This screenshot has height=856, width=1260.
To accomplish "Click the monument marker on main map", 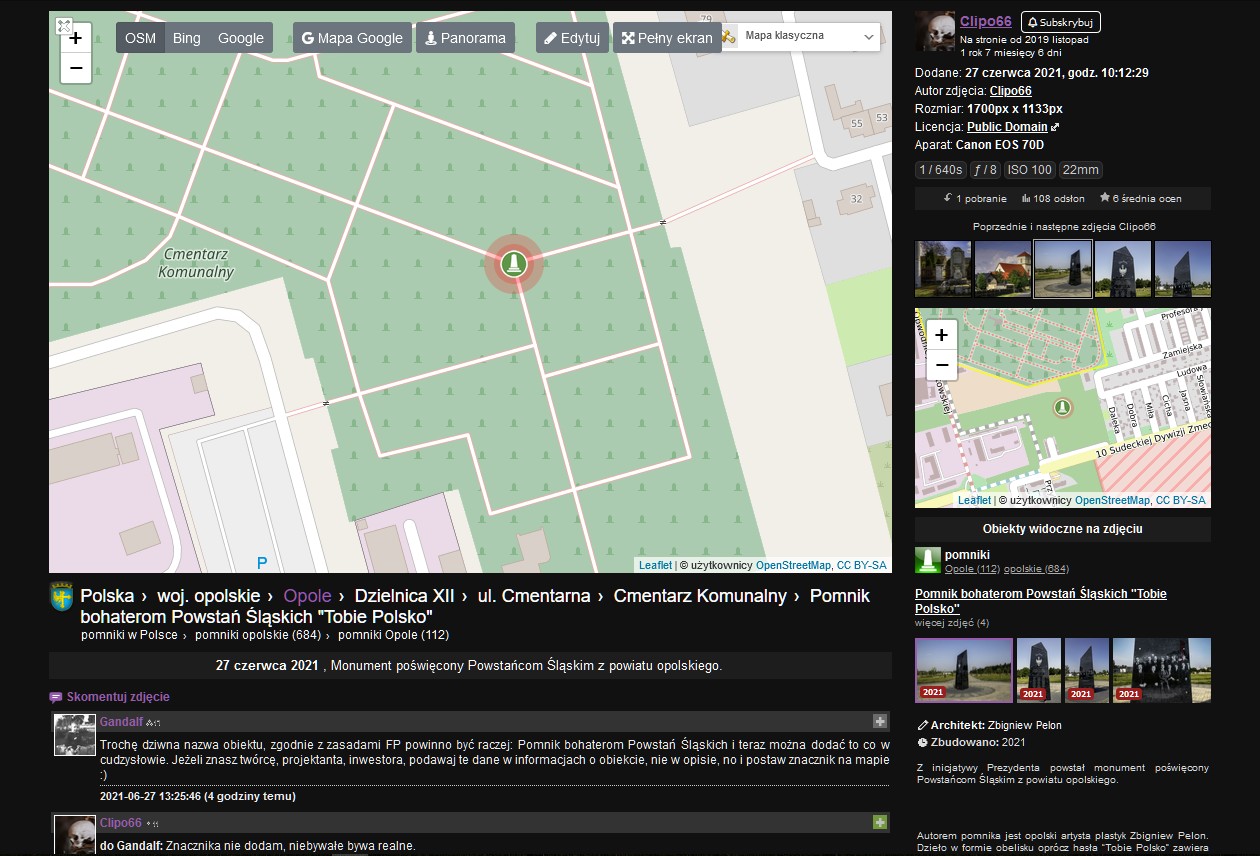I will 513,263.
